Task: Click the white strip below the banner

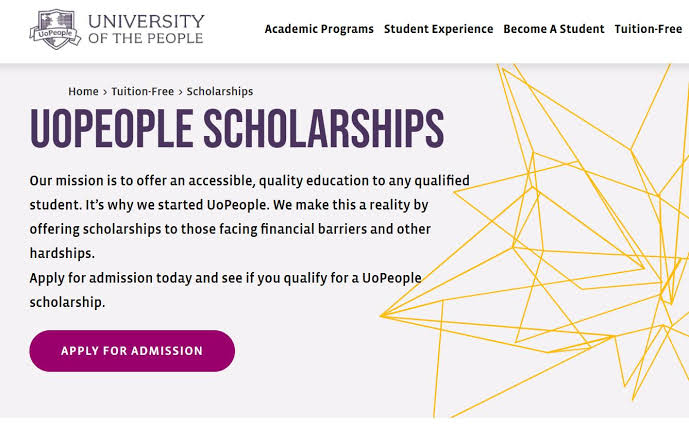Action: pyautogui.click(x=300, y=432)
